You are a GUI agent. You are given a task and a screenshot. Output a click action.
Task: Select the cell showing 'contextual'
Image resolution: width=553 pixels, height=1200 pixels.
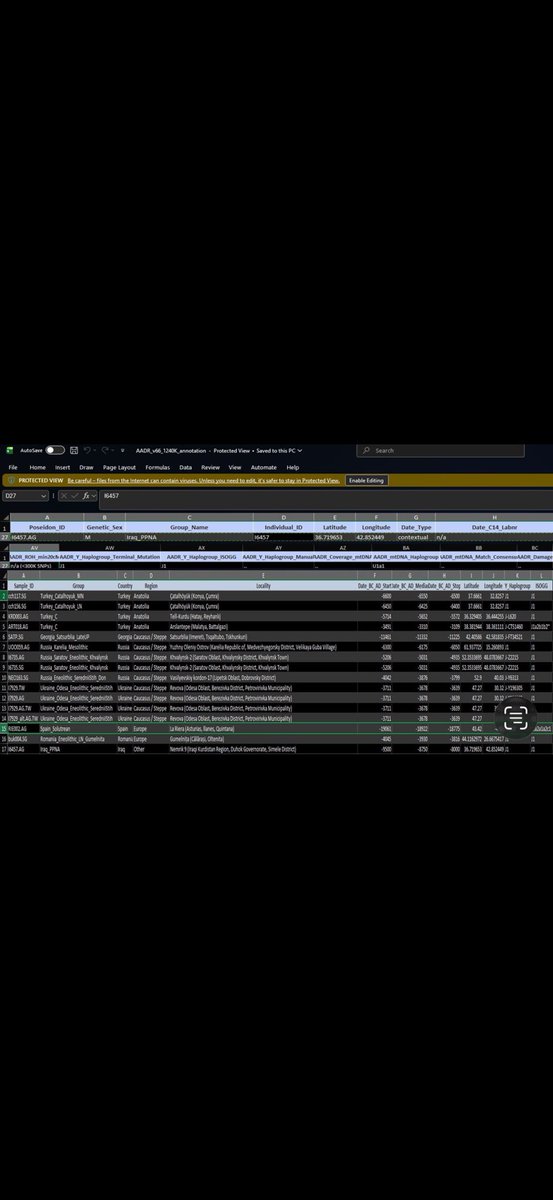pos(416,537)
